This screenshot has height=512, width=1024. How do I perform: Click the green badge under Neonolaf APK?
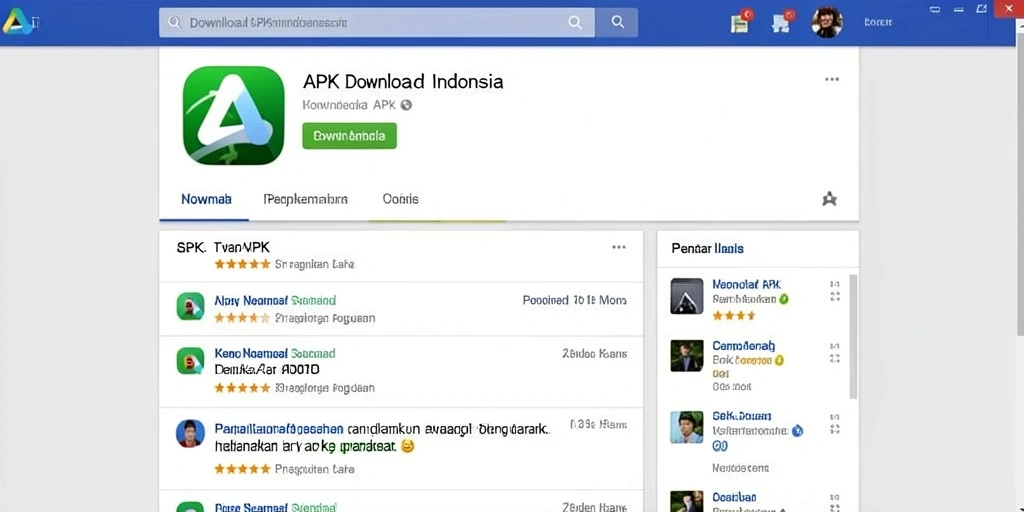coord(784,299)
